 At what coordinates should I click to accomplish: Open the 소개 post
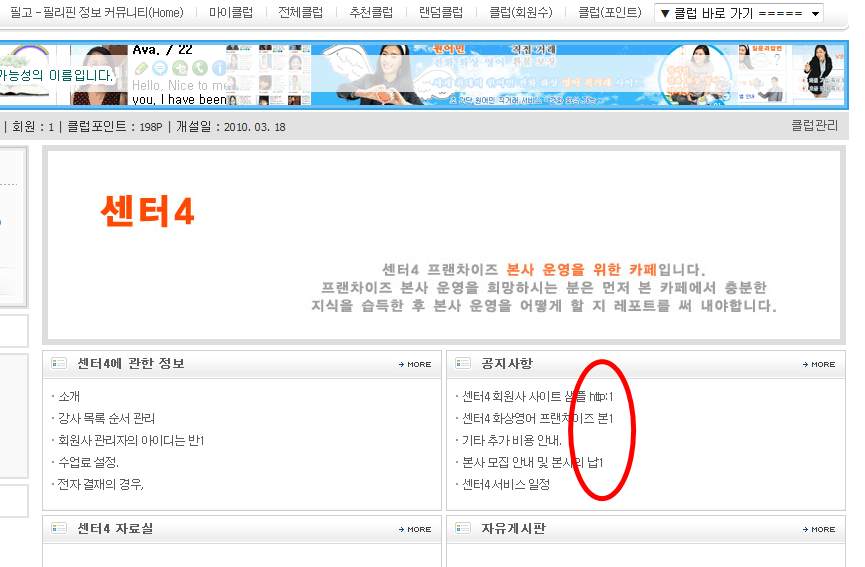click(69, 397)
